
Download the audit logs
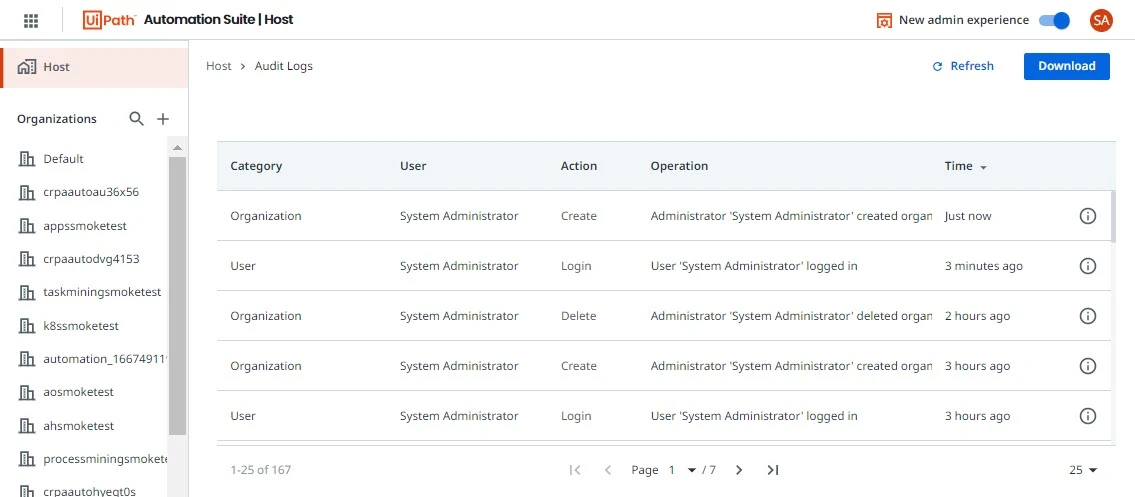pyautogui.click(x=1066, y=66)
